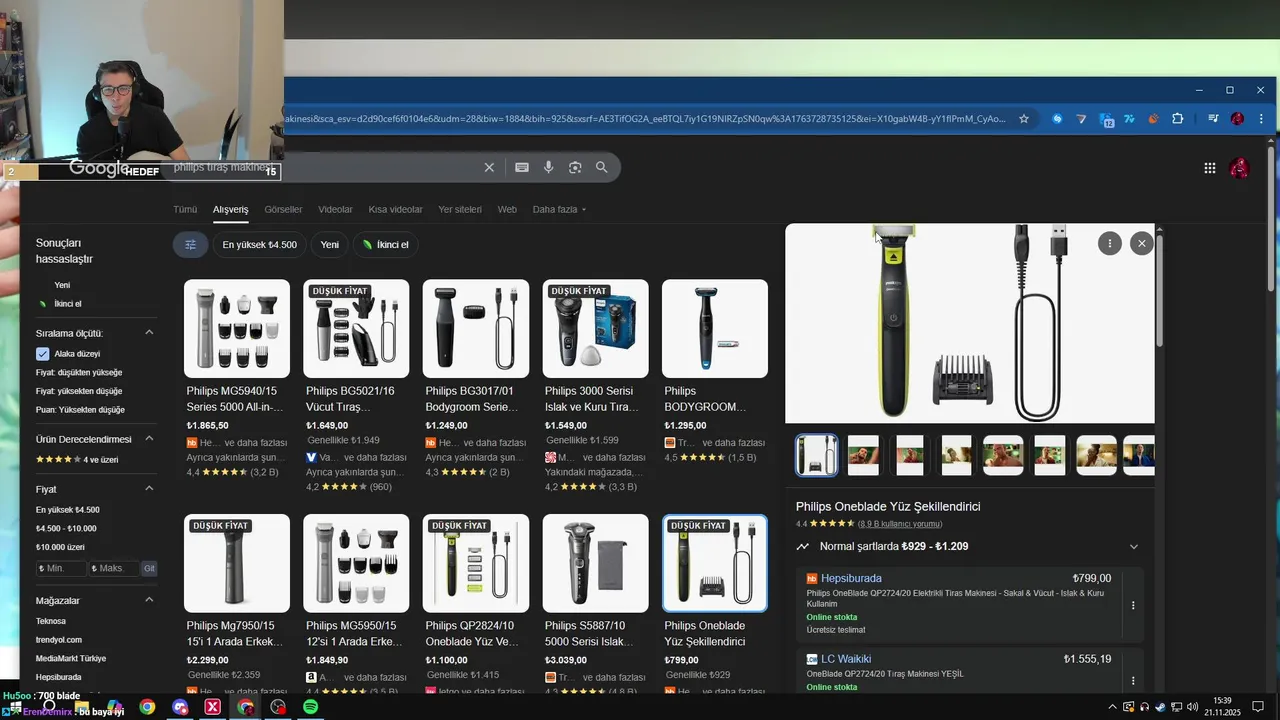
Task: Collapse the Mağazalar section
Action: [149, 600]
